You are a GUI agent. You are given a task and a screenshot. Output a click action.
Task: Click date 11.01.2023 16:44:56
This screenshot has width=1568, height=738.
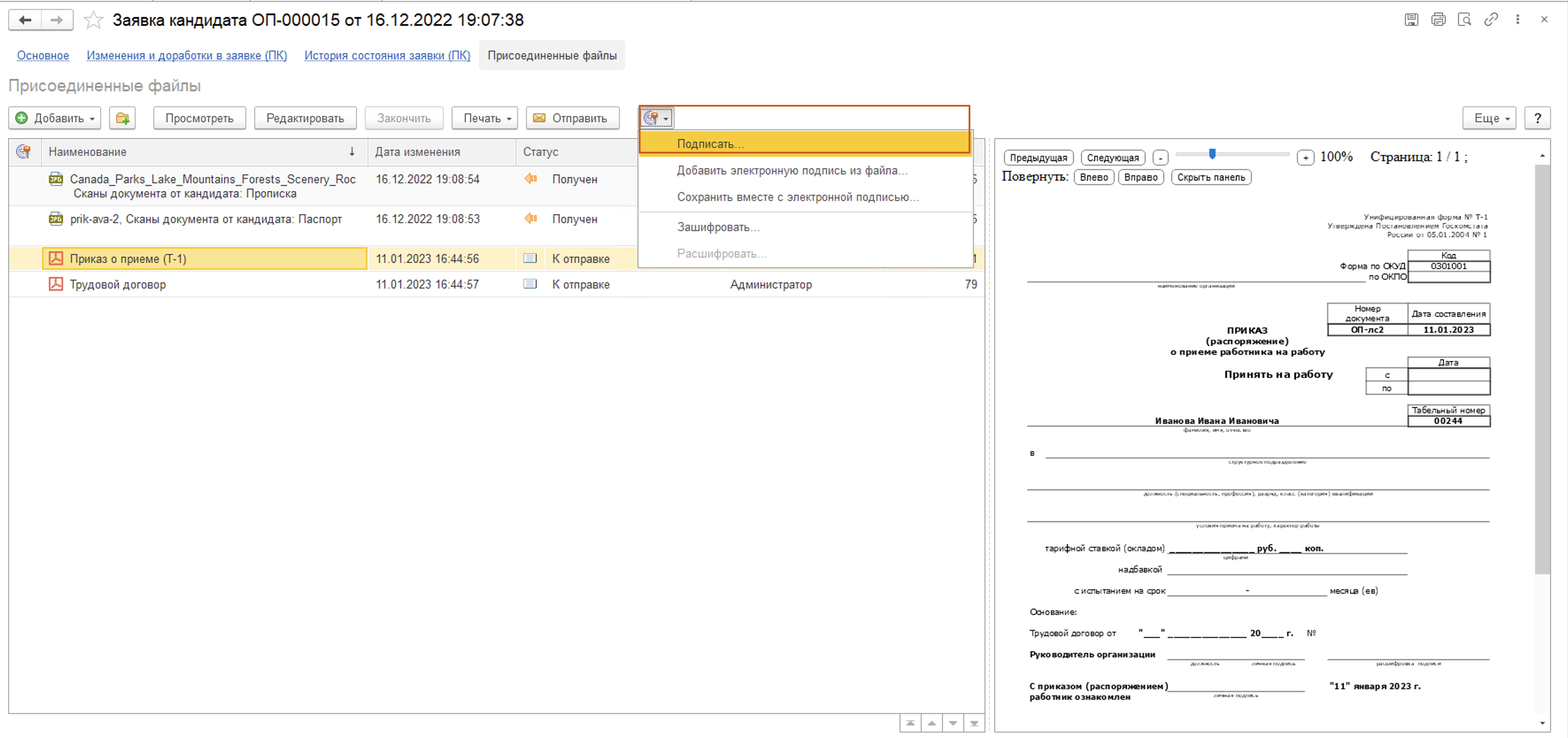click(427, 258)
